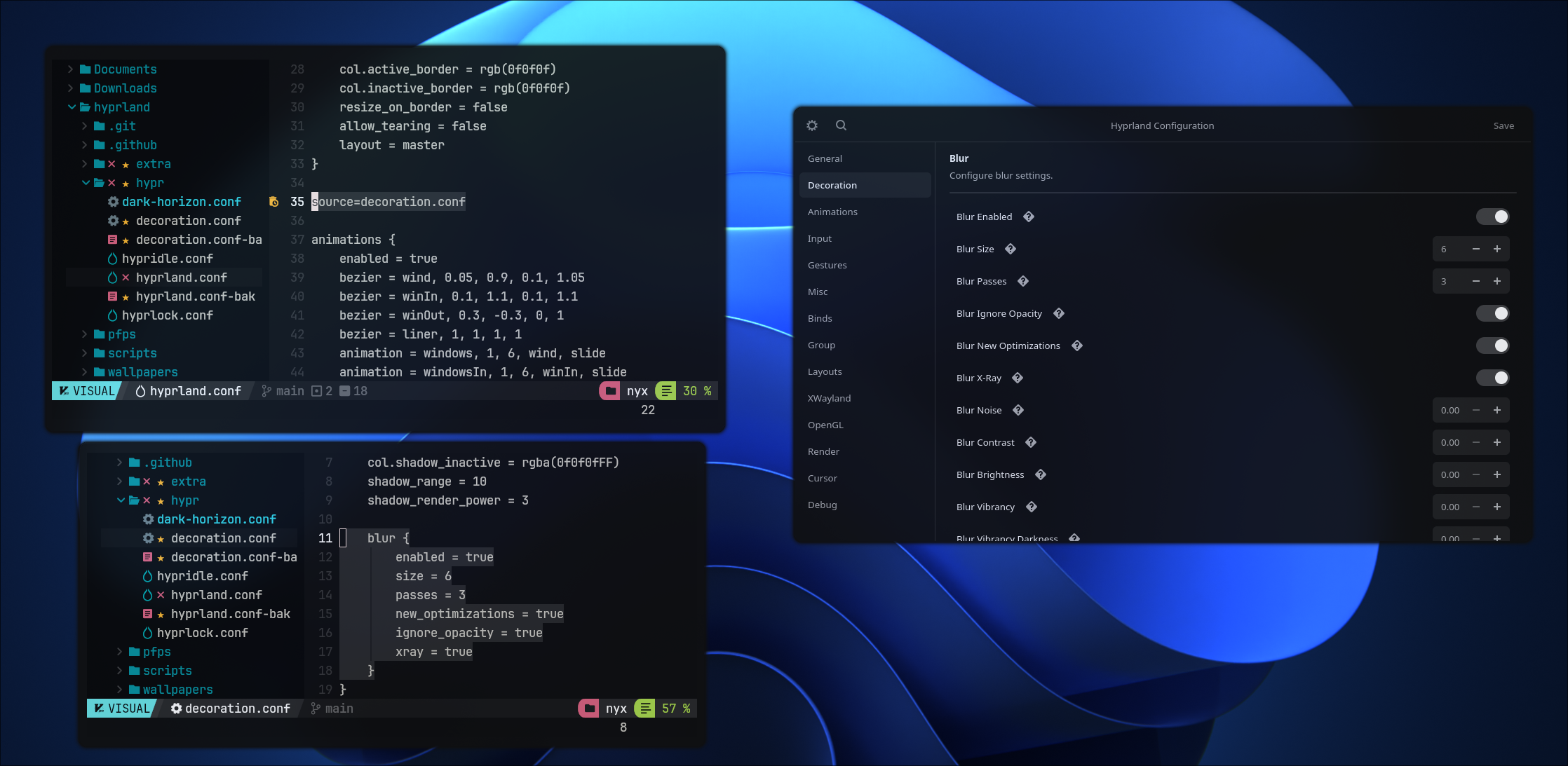The image size is (1568, 766).
Task: Open the settings gear in Hyprland Configuration
Action: (812, 125)
